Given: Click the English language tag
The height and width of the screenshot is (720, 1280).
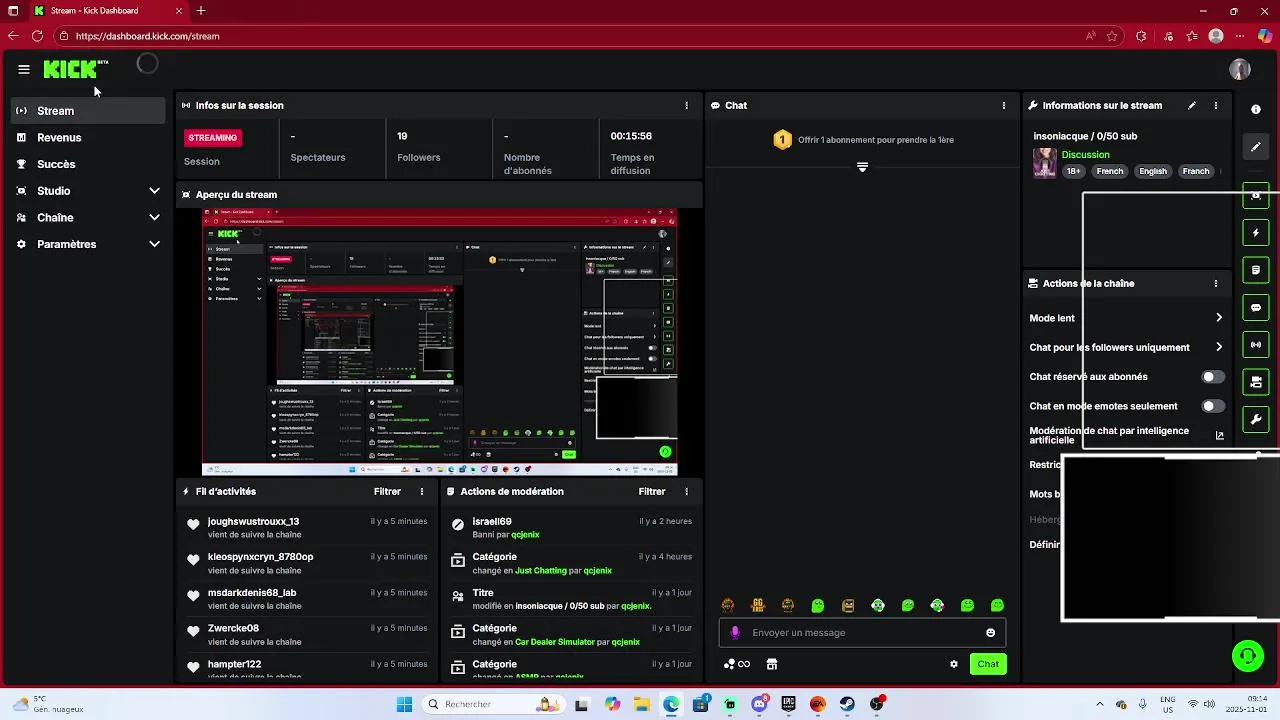Looking at the screenshot, I should 1153,171.
